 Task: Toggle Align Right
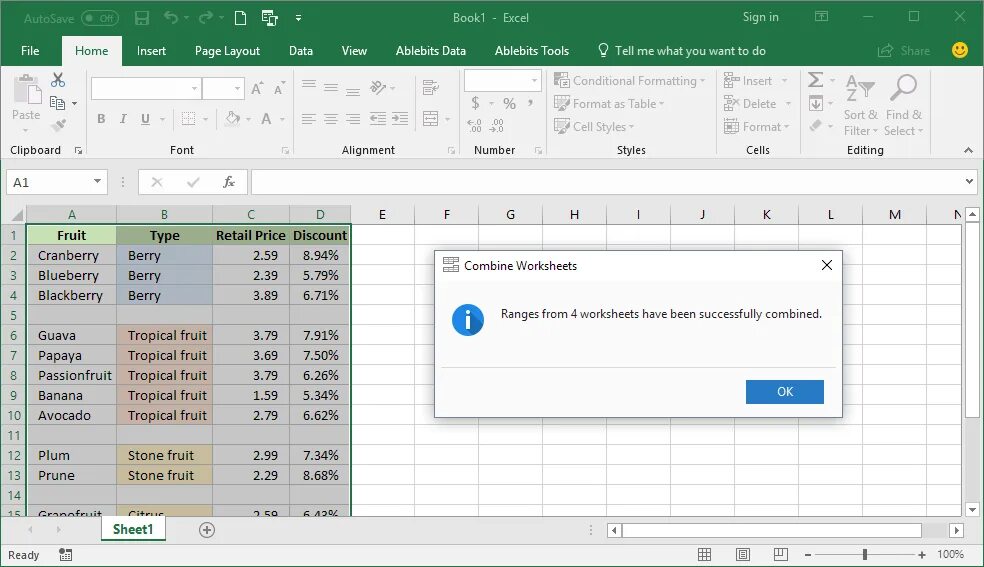(353, 119)
